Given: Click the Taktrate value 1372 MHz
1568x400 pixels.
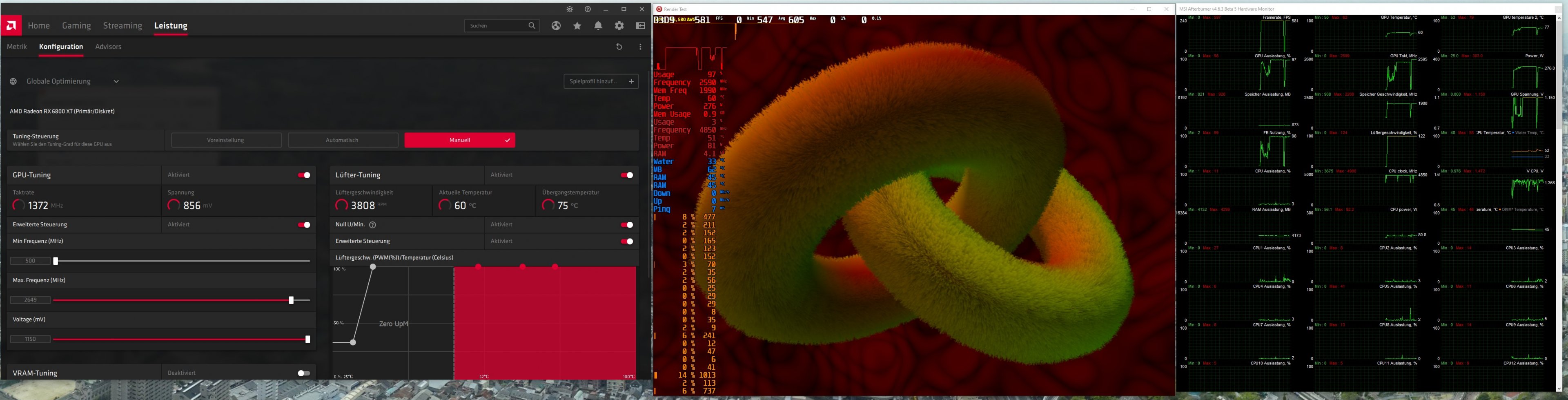Looking at the screenshot, I should tap(38, 206).
